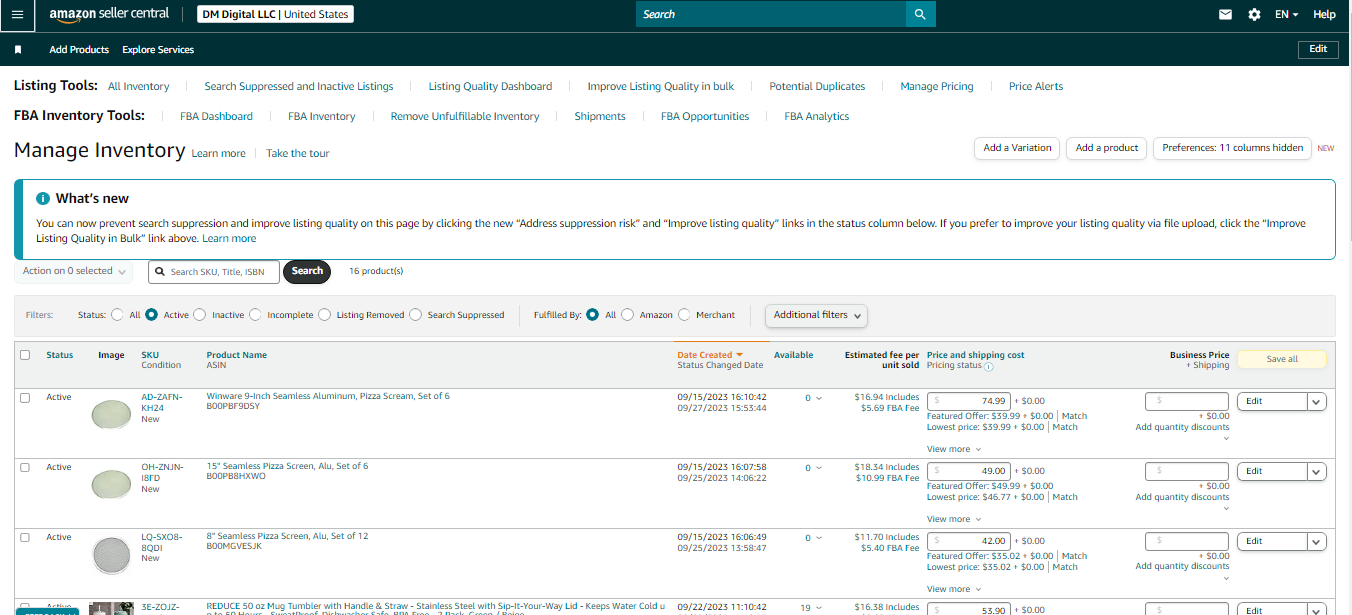Click the bookmark icon in the toolbar

pyautogui.click(x=18, y=49)
